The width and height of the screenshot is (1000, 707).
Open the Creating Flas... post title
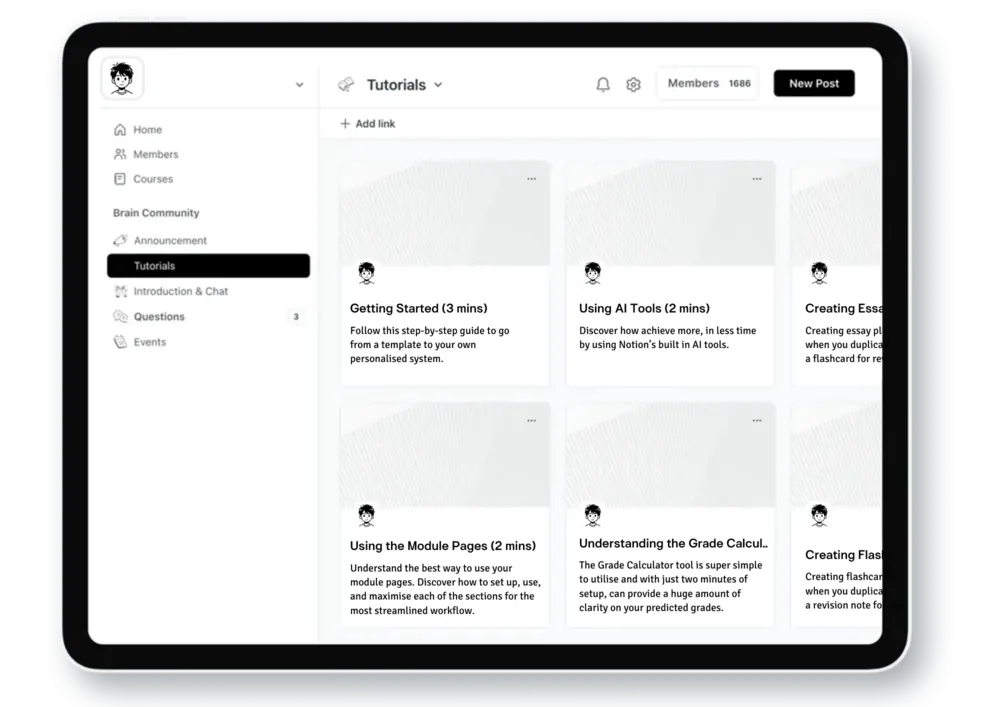tap(843, 555)
